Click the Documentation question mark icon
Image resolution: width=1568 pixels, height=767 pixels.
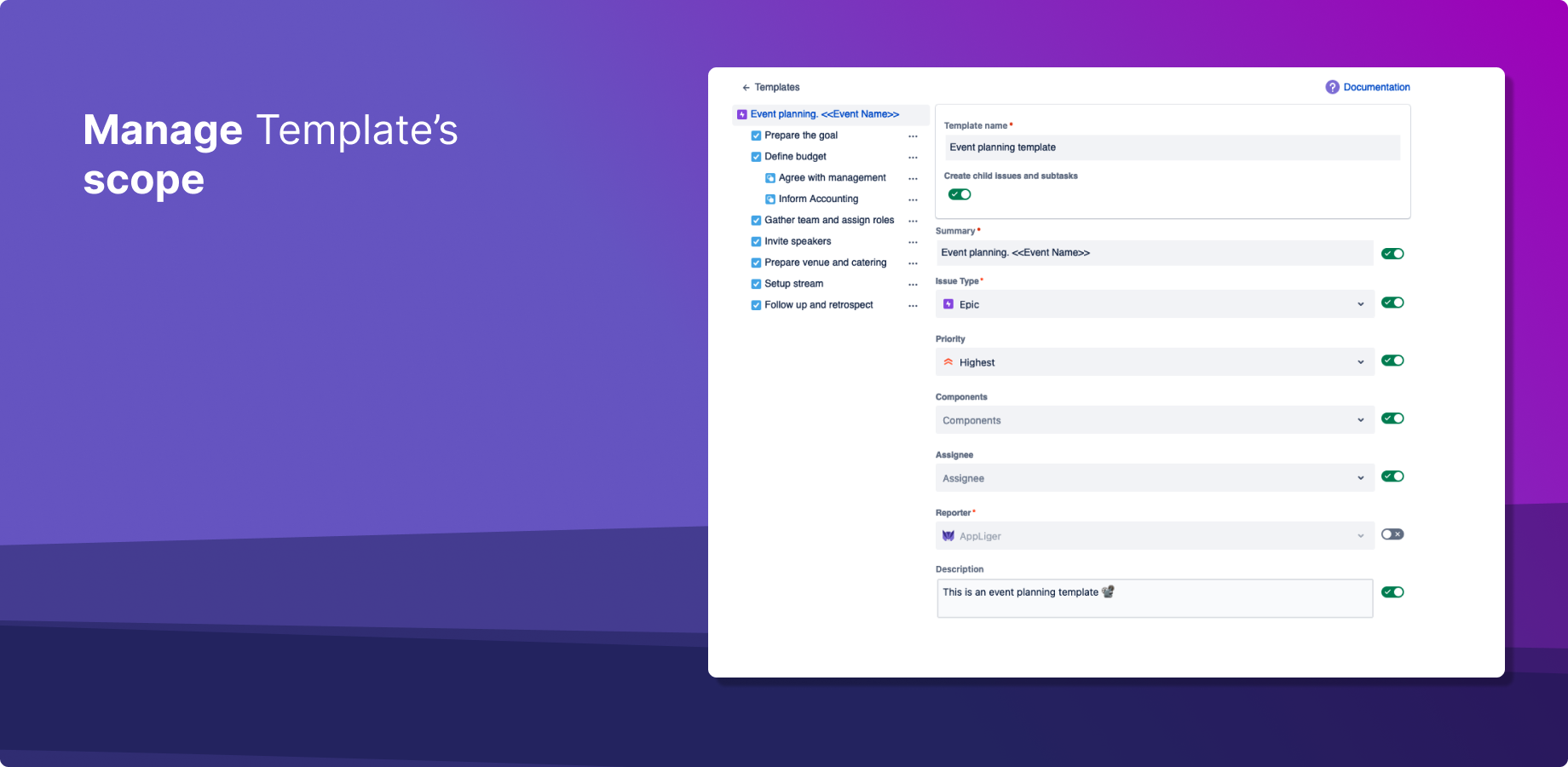tap(1332, 87)
